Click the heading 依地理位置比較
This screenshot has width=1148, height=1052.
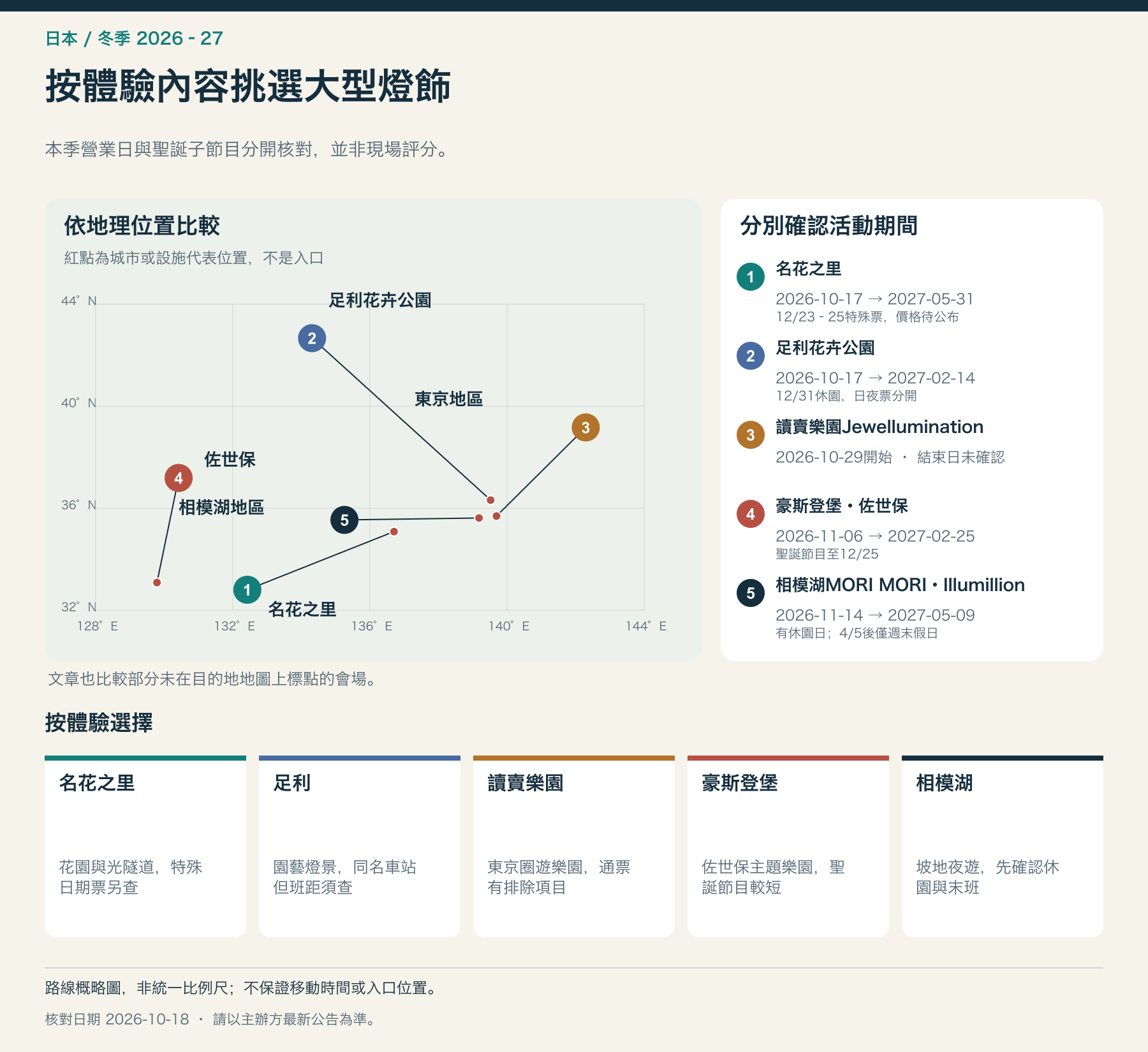[142, 226]
